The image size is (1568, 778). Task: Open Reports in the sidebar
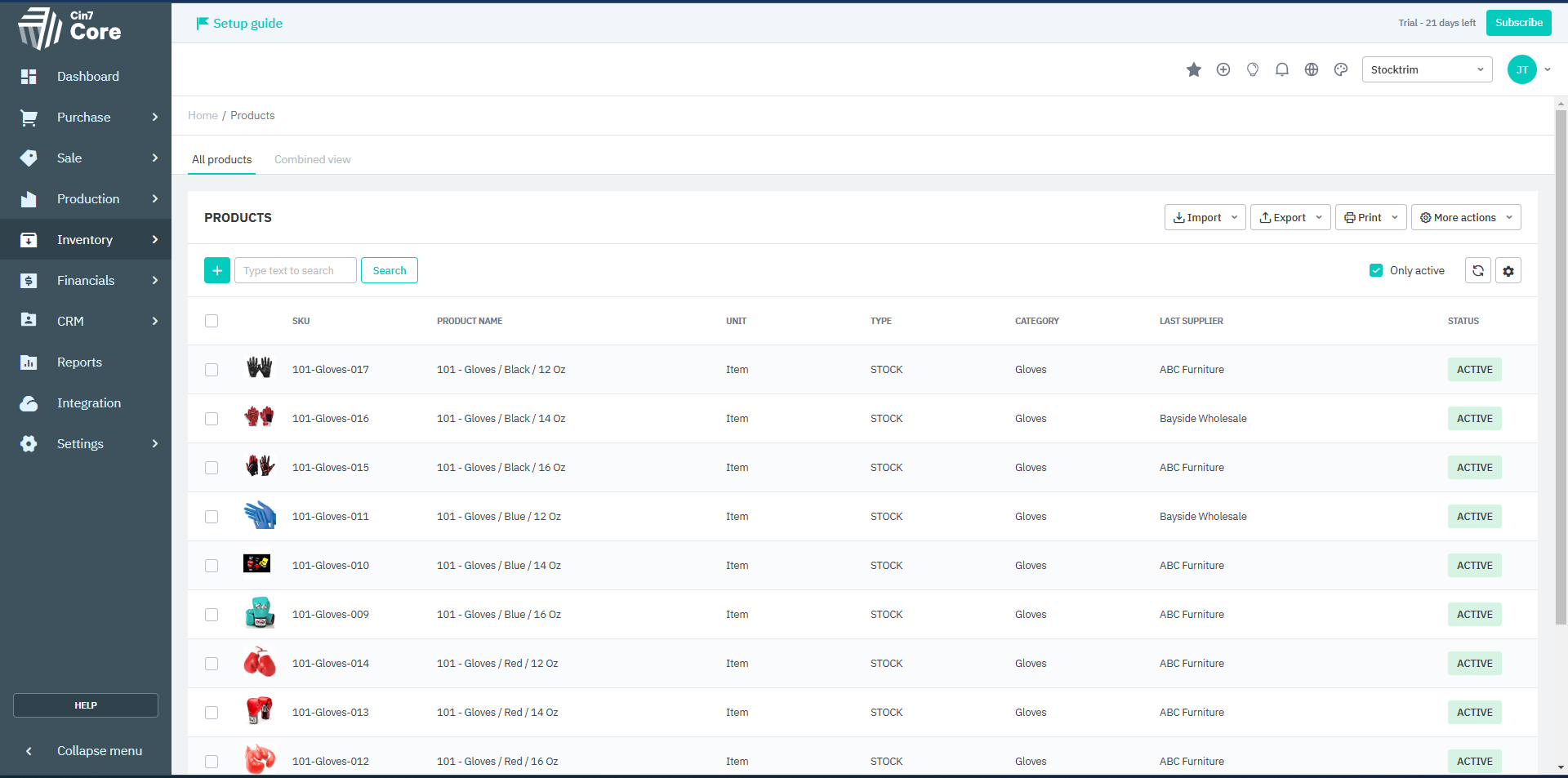(79, 362)
